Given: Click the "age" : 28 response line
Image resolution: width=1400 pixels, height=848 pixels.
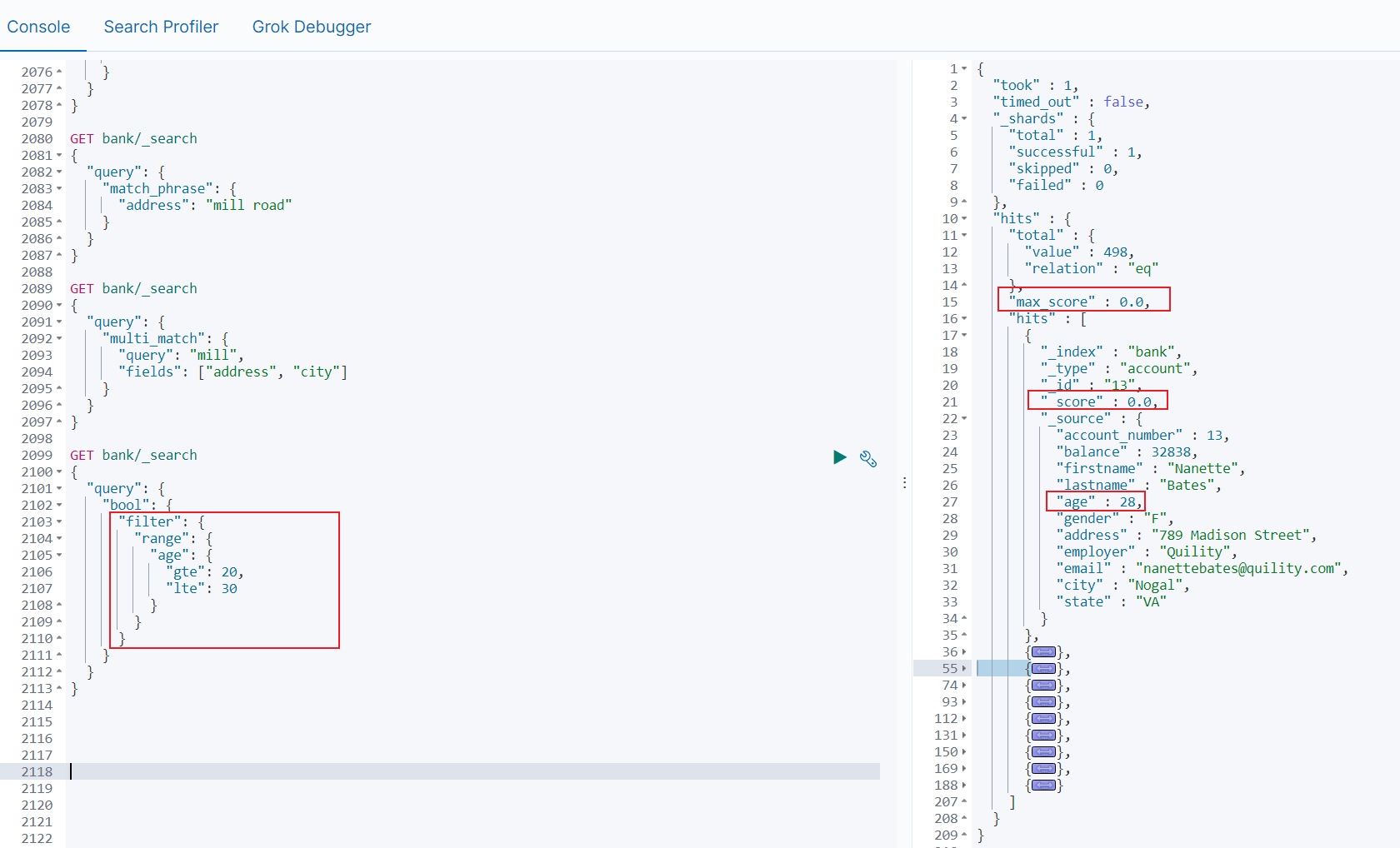Looking at the screenshot, I should coord(1099,501).
